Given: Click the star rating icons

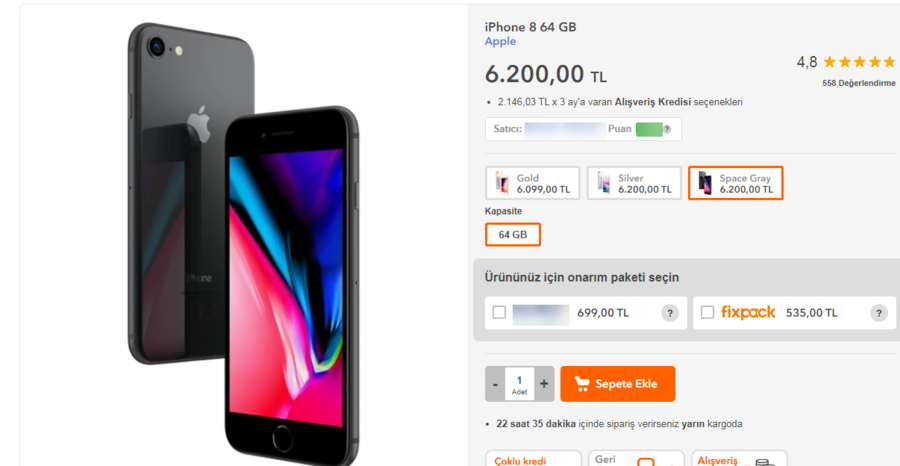Looking at the screenshot, I should tap(858, 62).
